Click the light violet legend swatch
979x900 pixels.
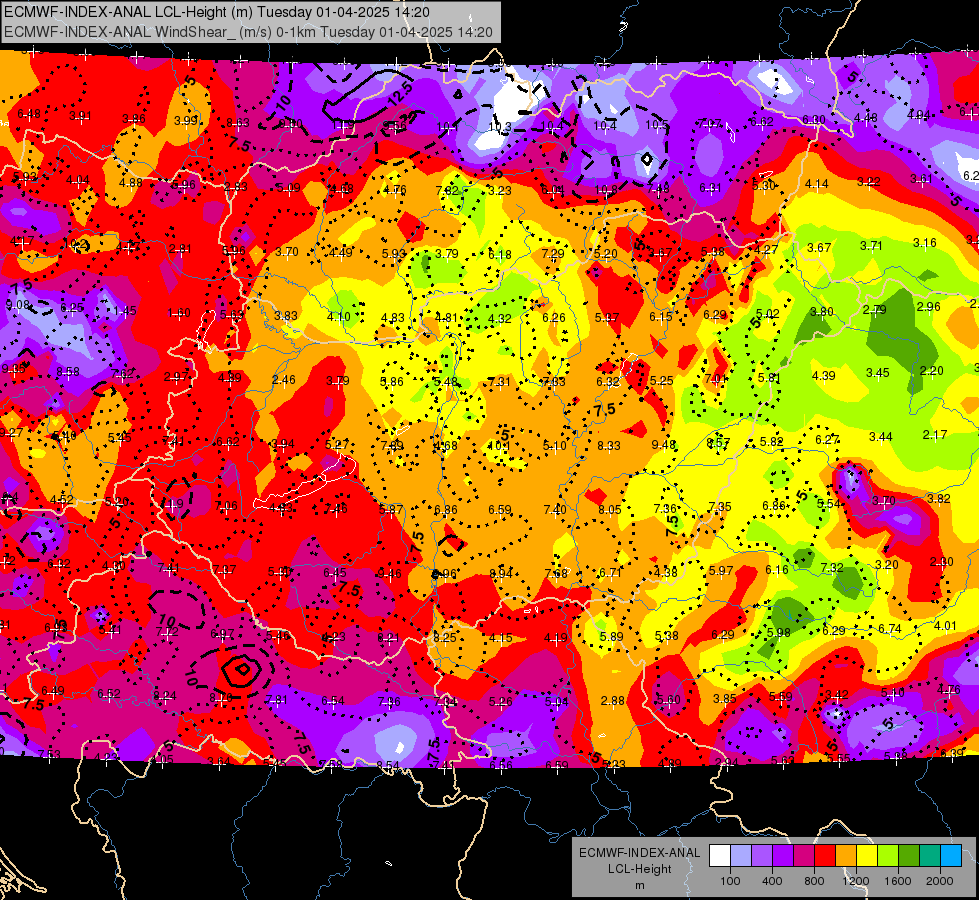click(x=762, y=856)
